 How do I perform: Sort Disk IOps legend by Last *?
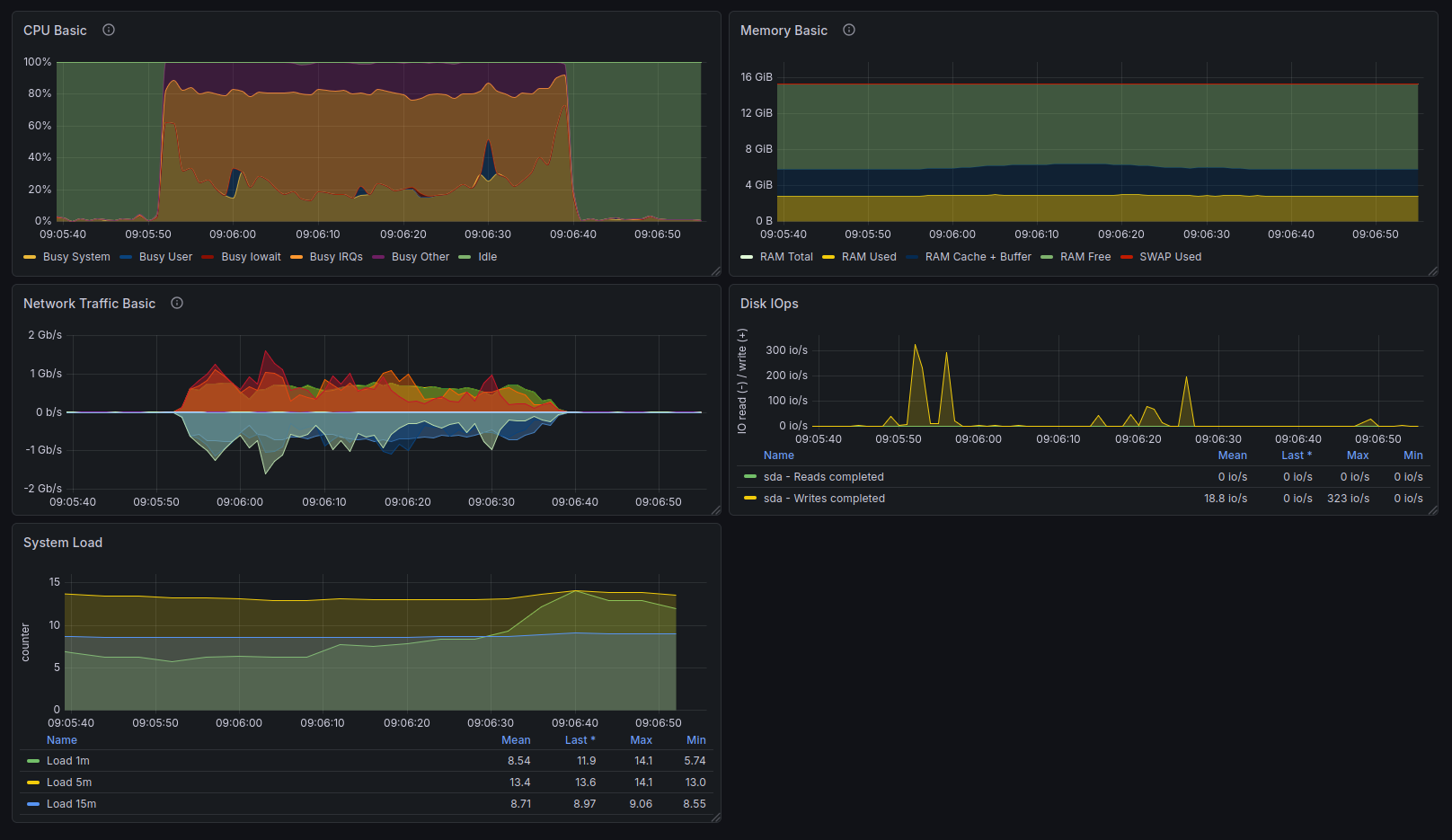click(x=1297, y=455)
